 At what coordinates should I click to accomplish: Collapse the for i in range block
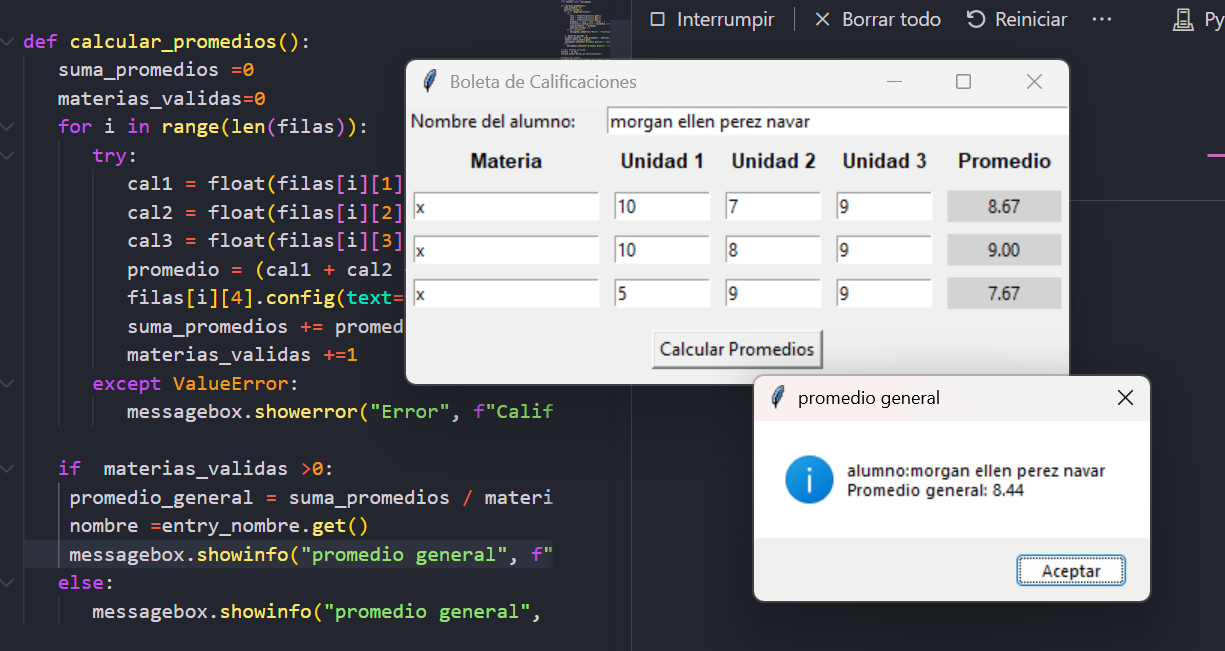(x=8, y=127)
